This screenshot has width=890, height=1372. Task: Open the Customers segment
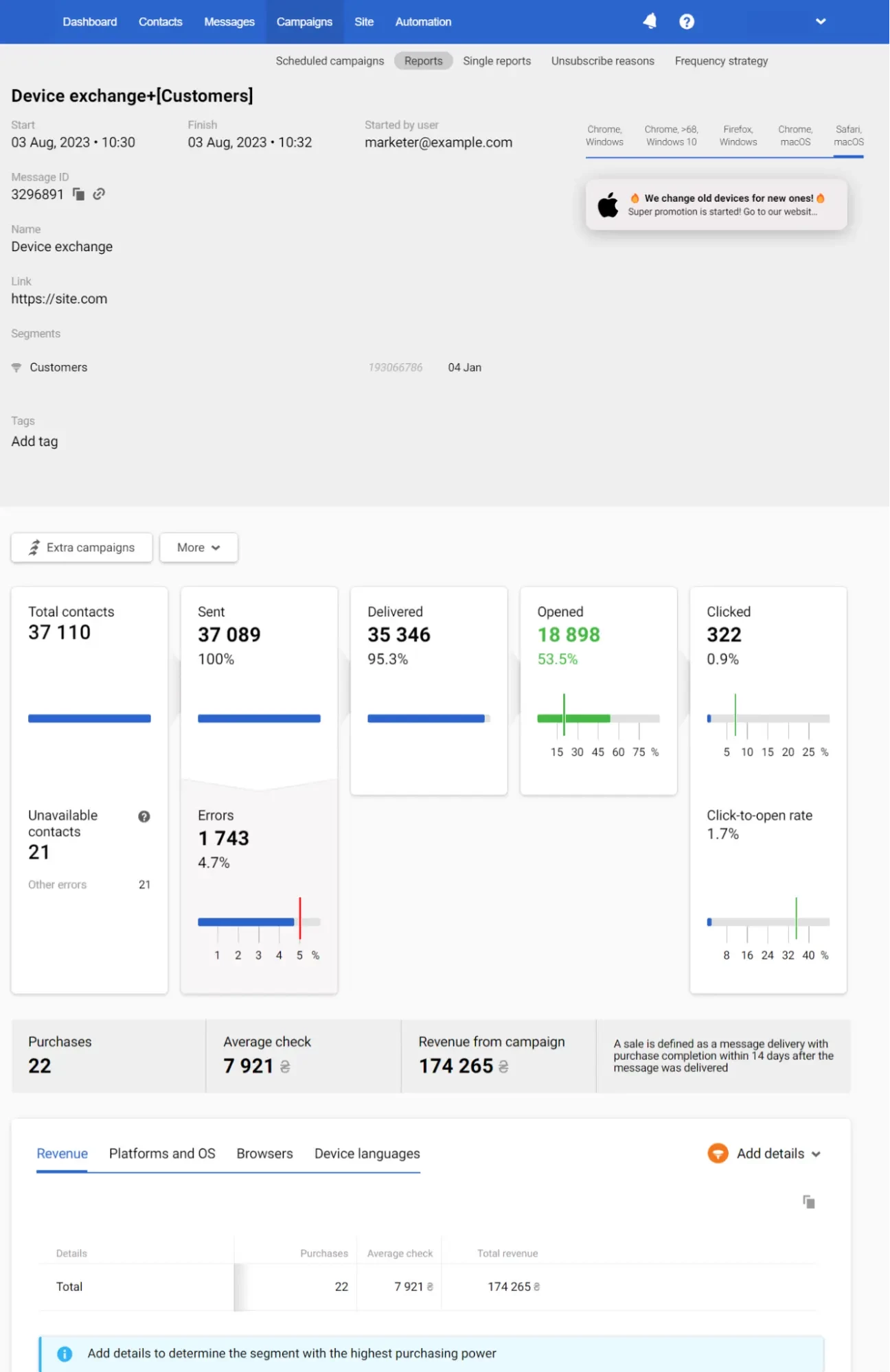pyautogui.click(x=58, y=368)
